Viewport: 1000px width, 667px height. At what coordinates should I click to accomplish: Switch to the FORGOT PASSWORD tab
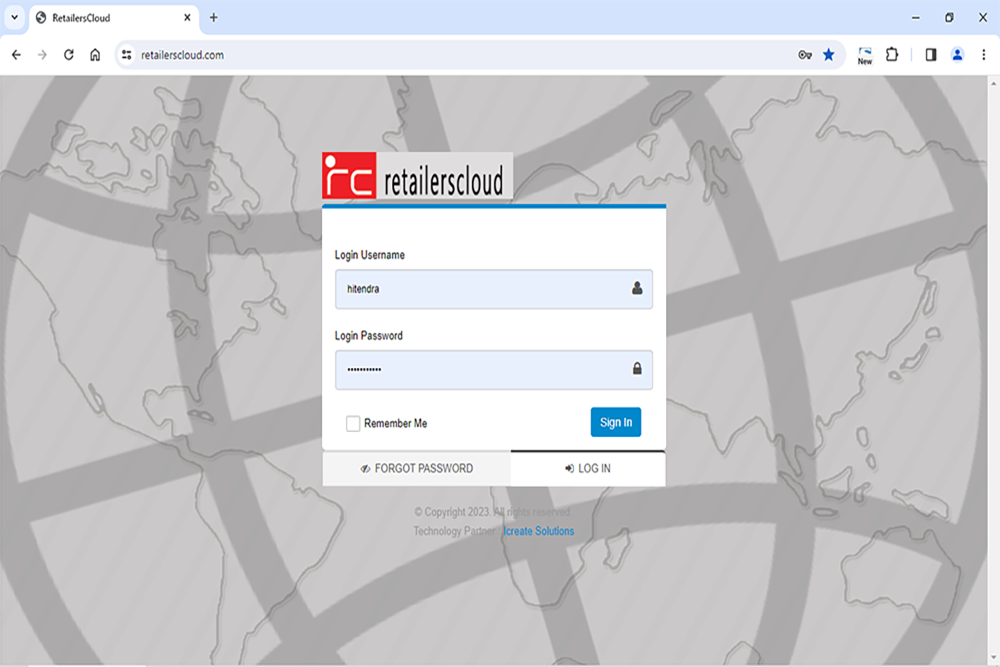click(x=417, y=468)
